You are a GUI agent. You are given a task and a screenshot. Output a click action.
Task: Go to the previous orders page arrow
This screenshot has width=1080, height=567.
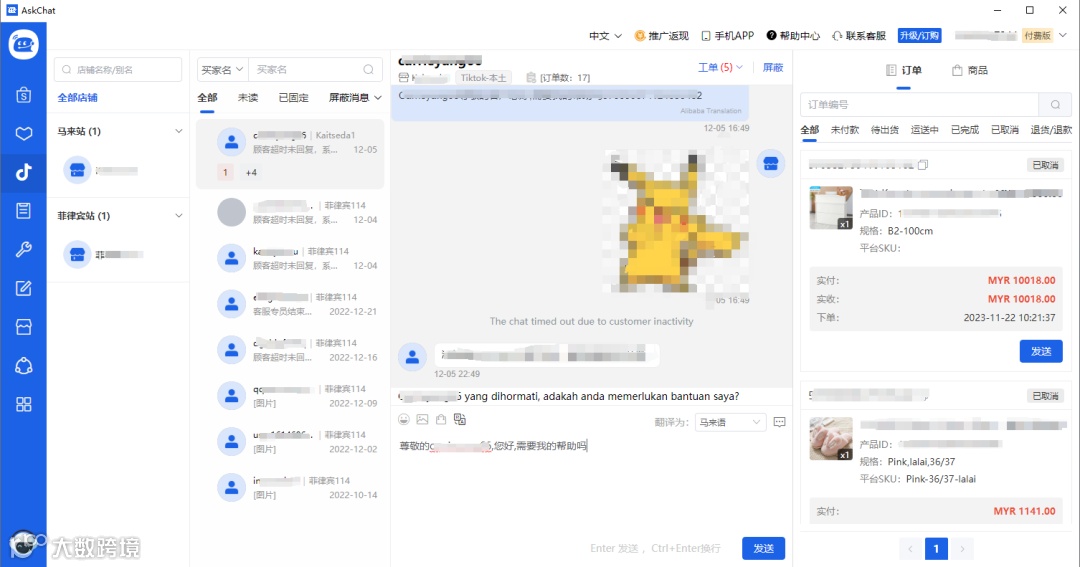pos(910,548)
